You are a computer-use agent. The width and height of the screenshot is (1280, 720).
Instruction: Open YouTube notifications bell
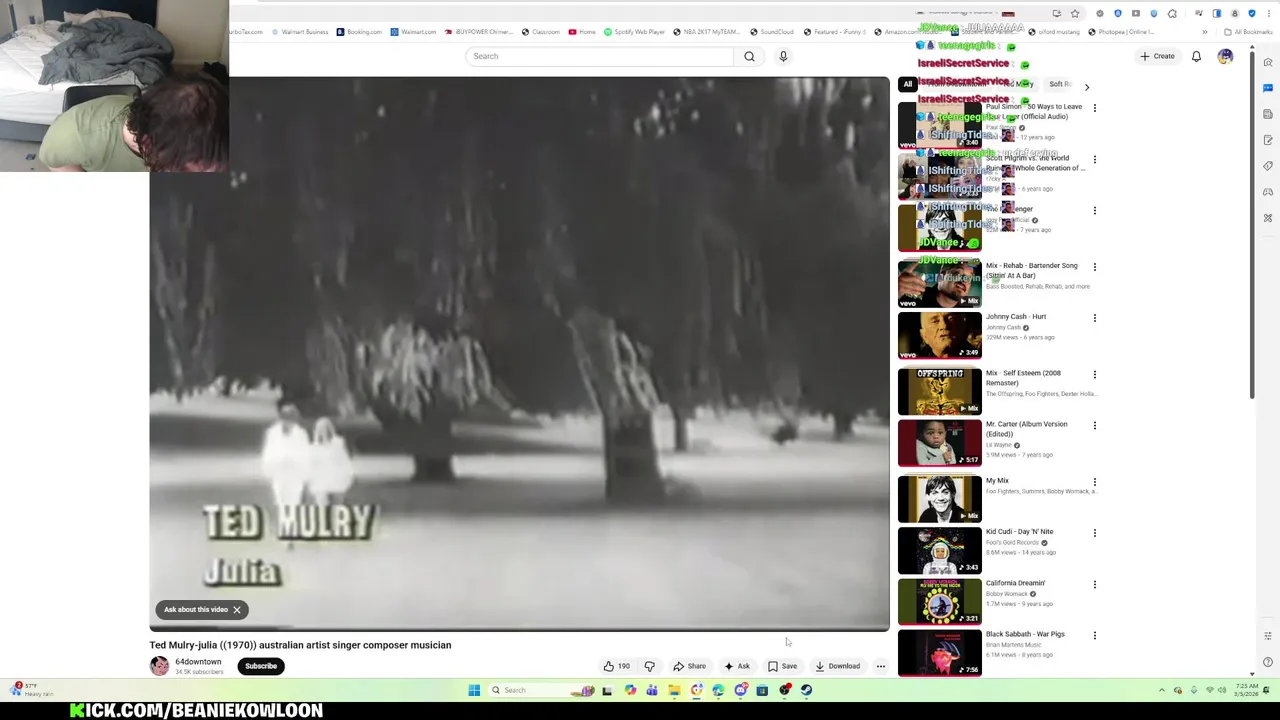click(x=1196, y=56)
